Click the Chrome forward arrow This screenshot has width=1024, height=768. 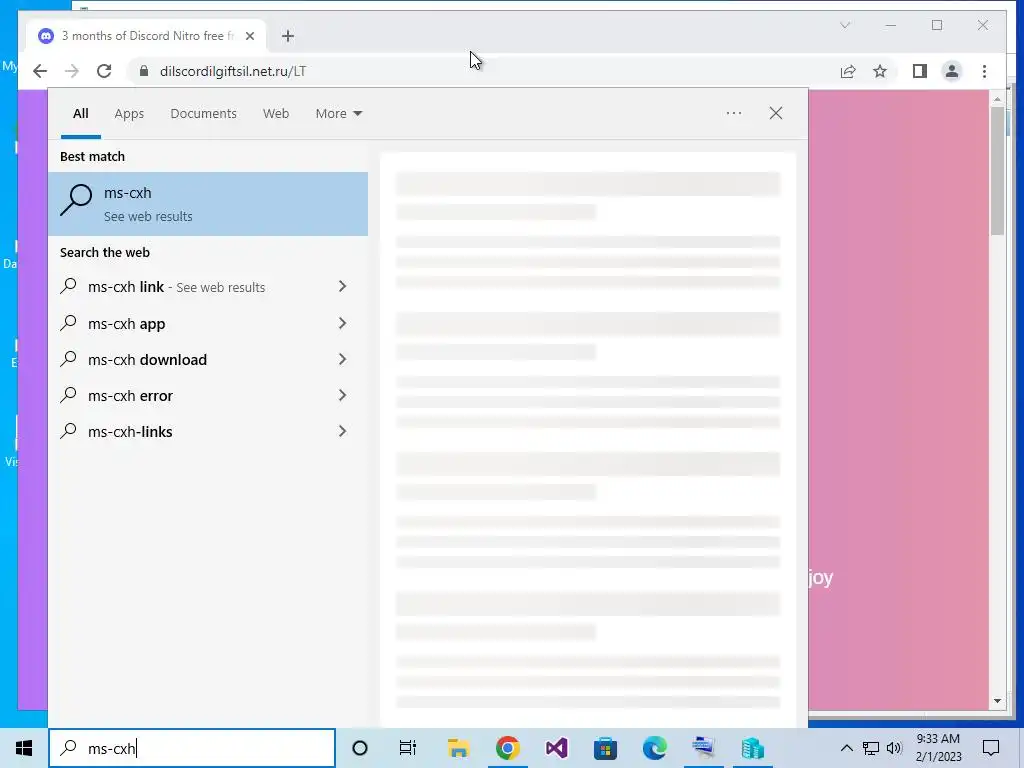[72, 71]
